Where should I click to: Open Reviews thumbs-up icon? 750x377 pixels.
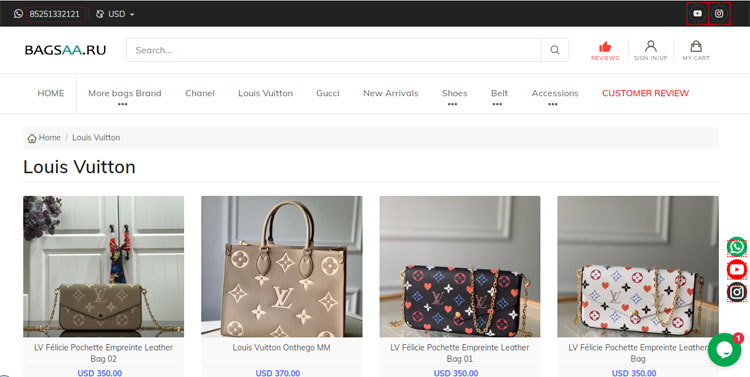click(605, 47)
